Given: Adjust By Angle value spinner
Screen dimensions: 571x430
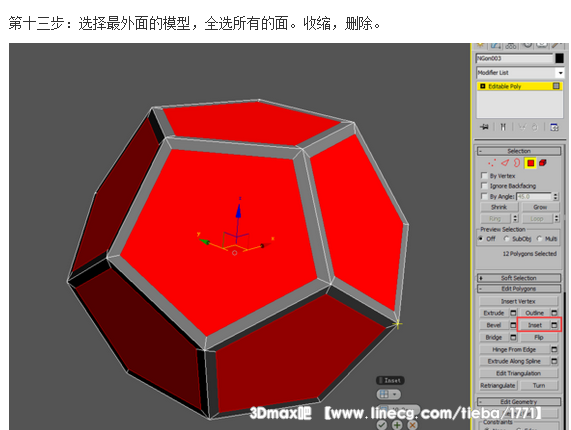Looking at the screenshot, I should (x=555, y=197).
